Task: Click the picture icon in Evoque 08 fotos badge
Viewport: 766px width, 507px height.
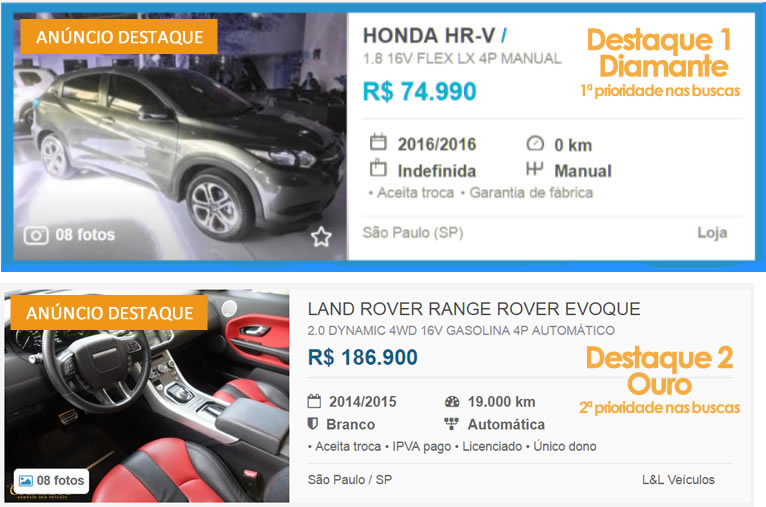Action: tap(25, 481)
